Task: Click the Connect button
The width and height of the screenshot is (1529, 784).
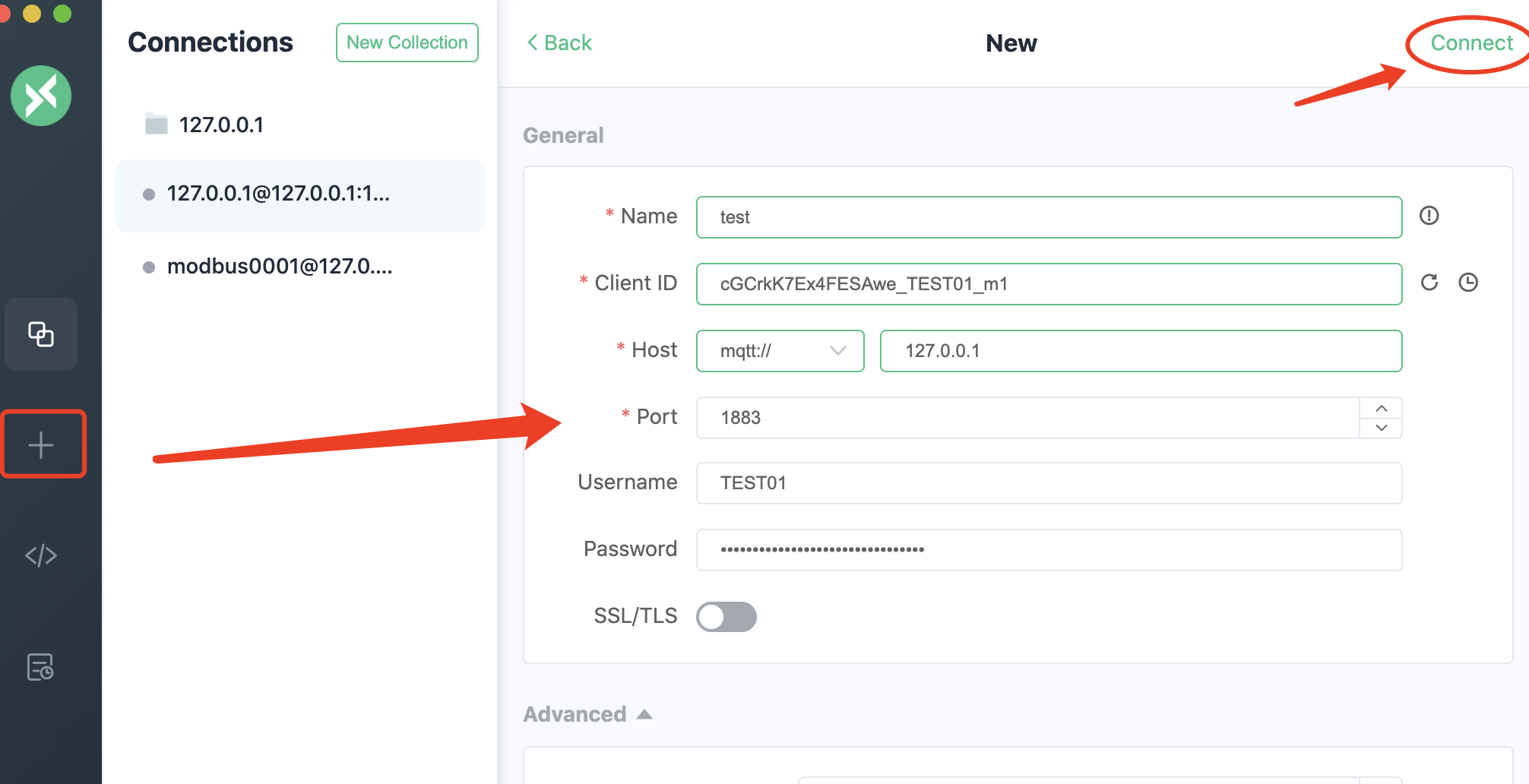Action: pyautogui.click(x=1471, y=43)
